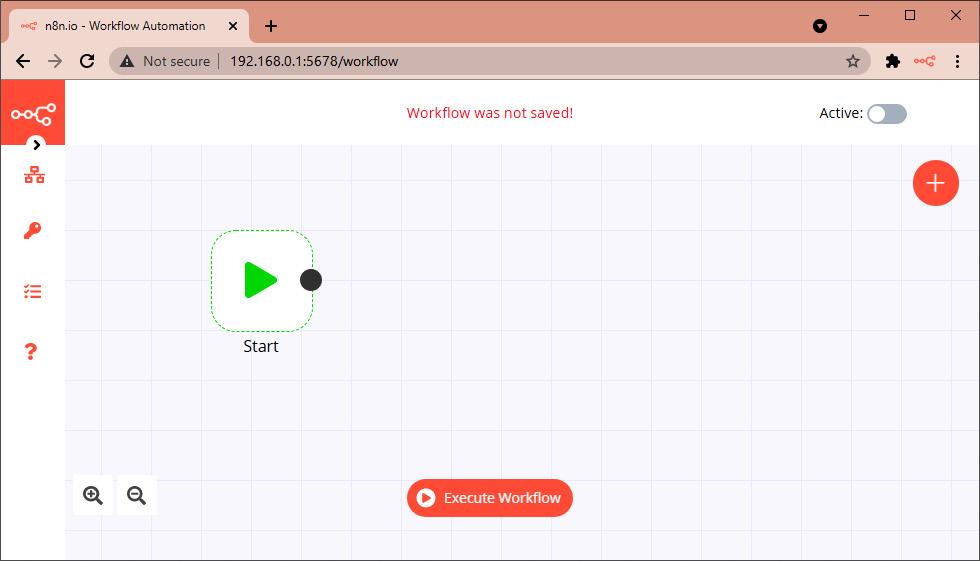This screenshot has width=980, height=561.
Task: Open the Workflows network icon menu
Action: click(34, 175)
